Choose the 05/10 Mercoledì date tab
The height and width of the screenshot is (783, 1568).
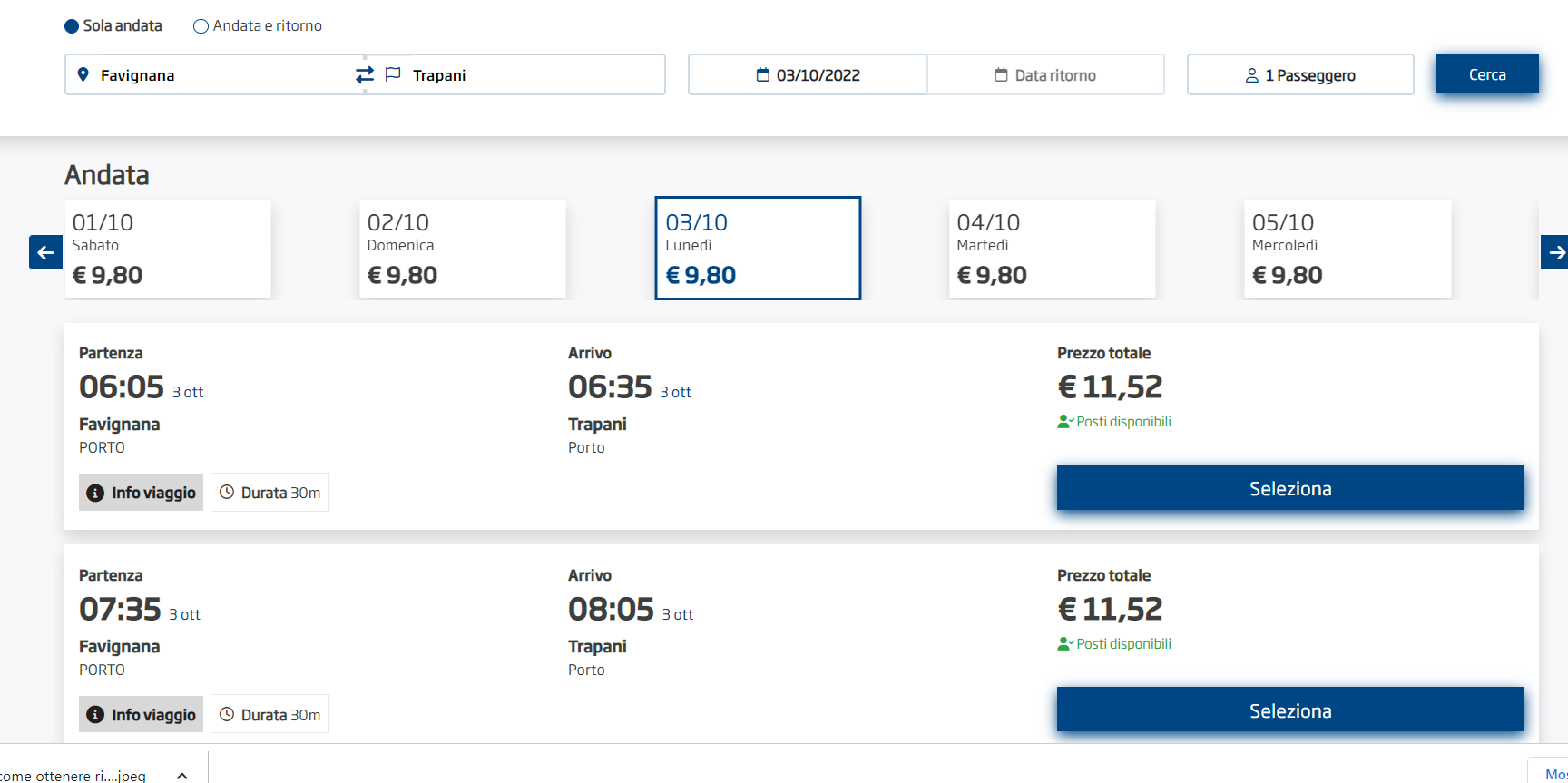[x=1347, y=249]
